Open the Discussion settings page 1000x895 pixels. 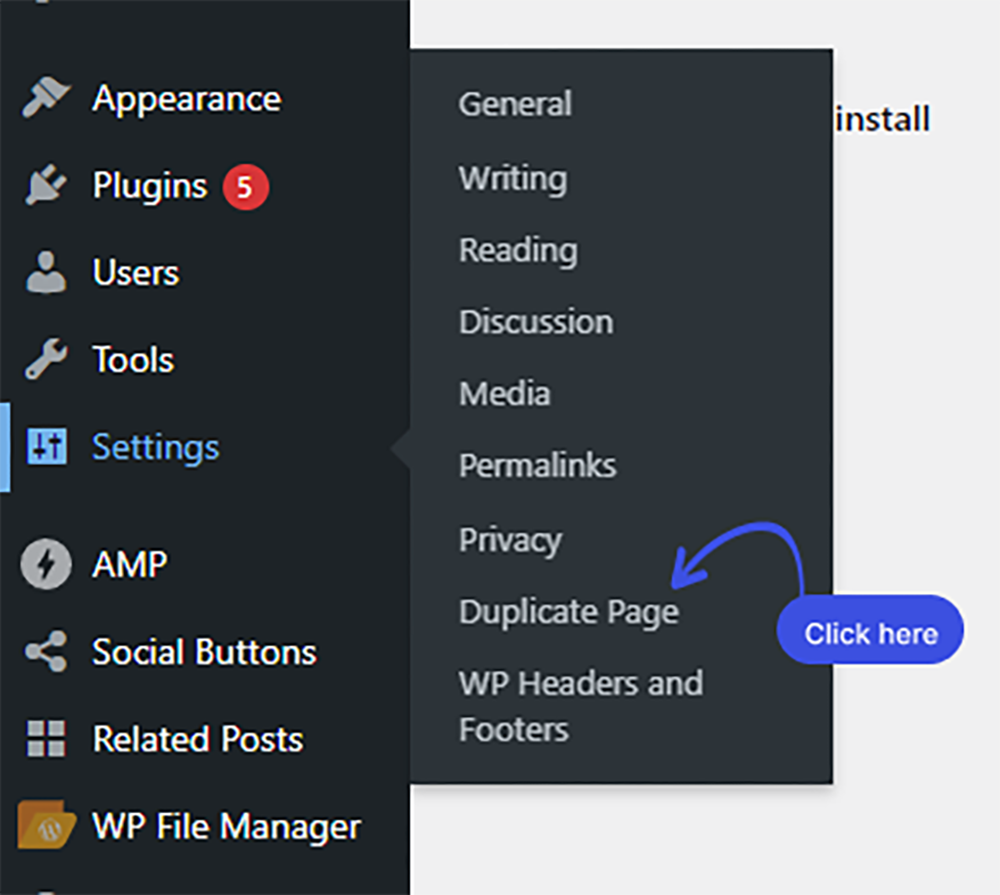coord(536,322)
